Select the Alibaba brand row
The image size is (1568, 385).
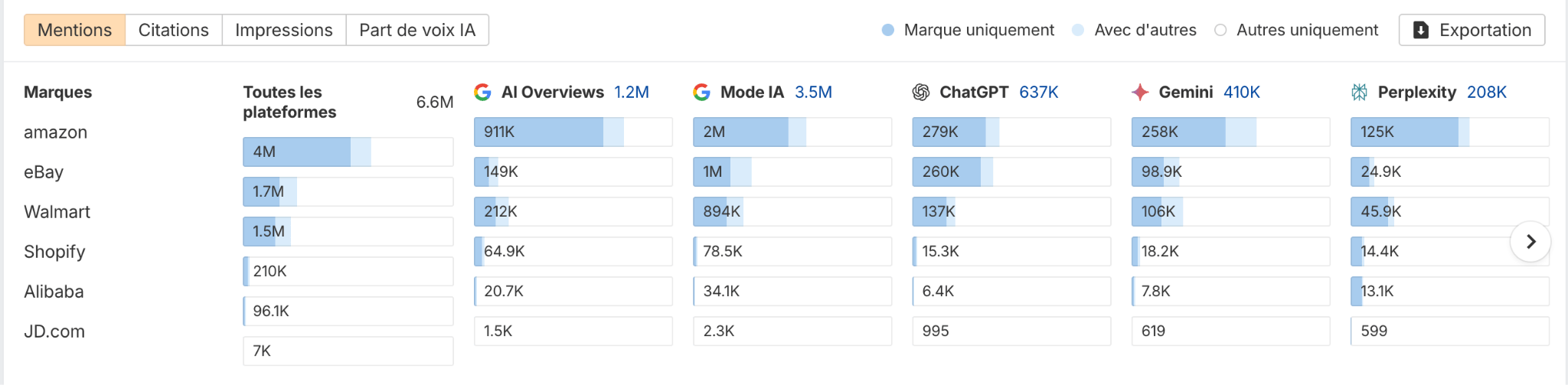54,292
